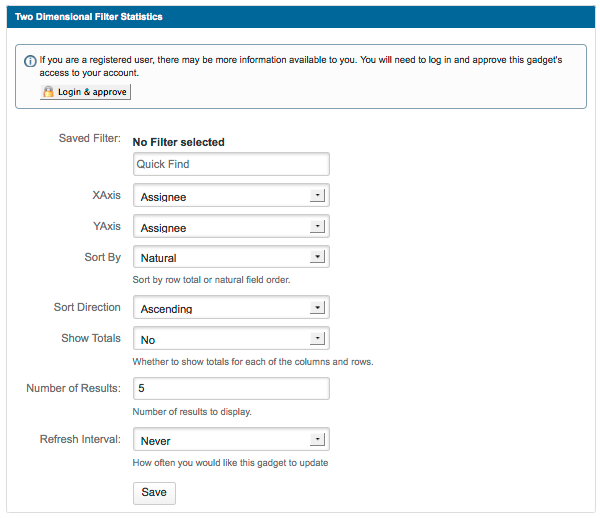Open the Show Totals dropdown
Viewport: 600px width, 518px height.
click(231, 338)
